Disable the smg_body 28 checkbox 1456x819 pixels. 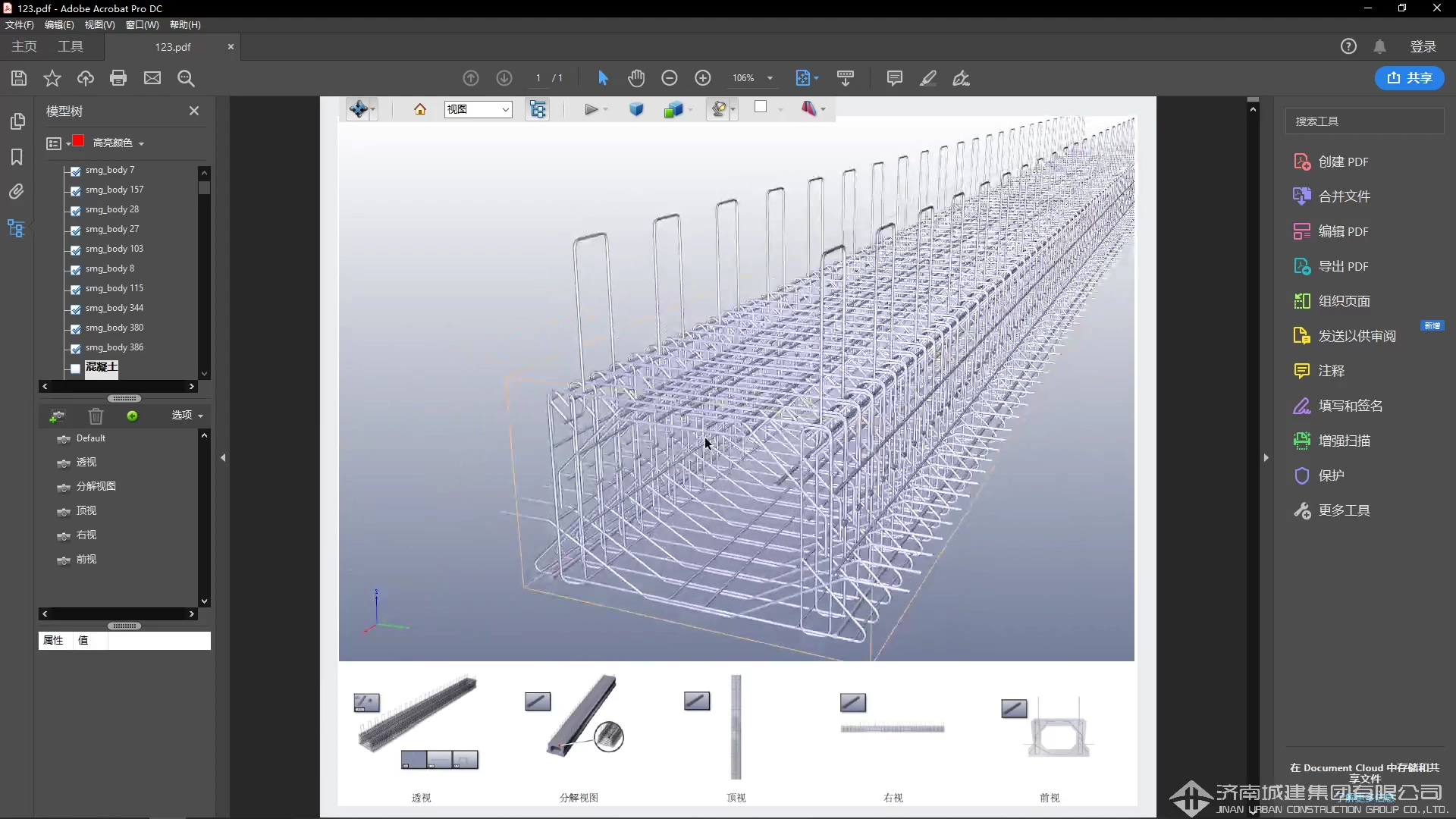click(x=75, y=210)
